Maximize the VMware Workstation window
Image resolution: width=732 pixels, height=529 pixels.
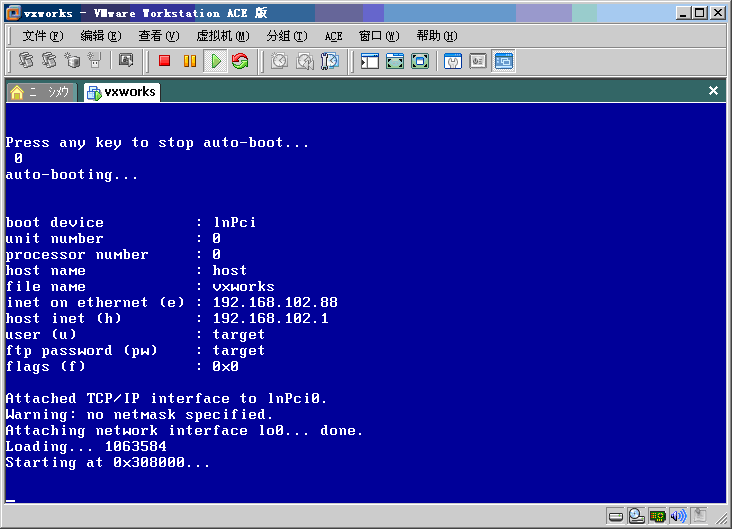point(700,13)
